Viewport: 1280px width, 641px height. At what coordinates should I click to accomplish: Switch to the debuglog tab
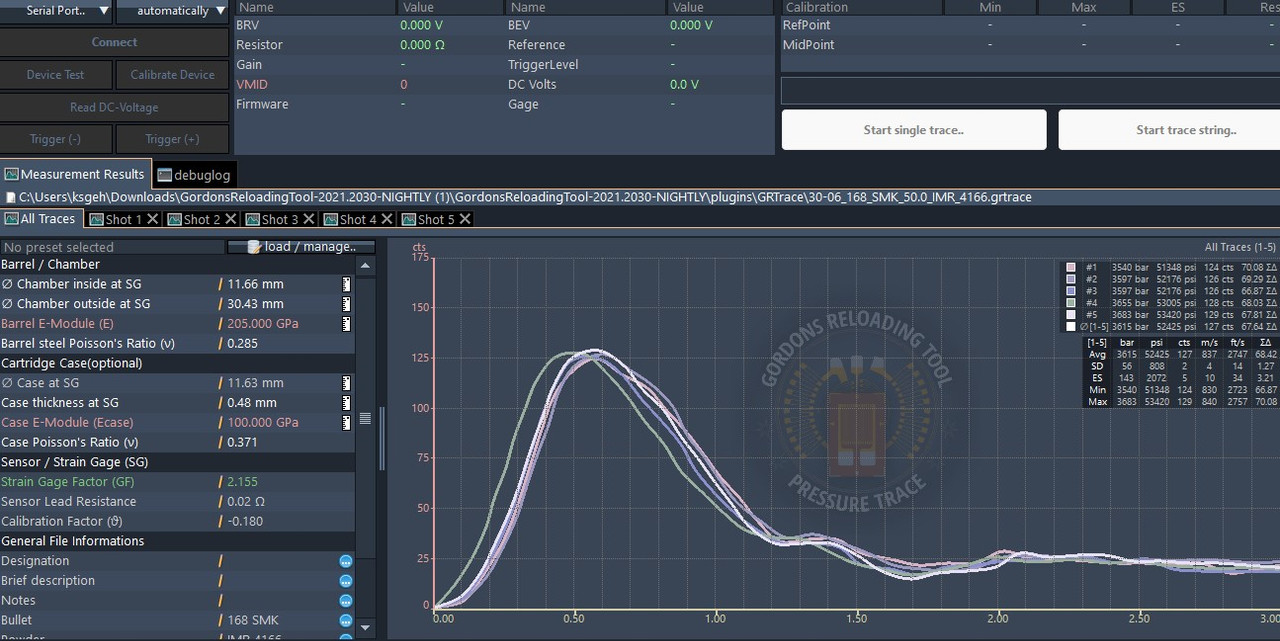194,175
